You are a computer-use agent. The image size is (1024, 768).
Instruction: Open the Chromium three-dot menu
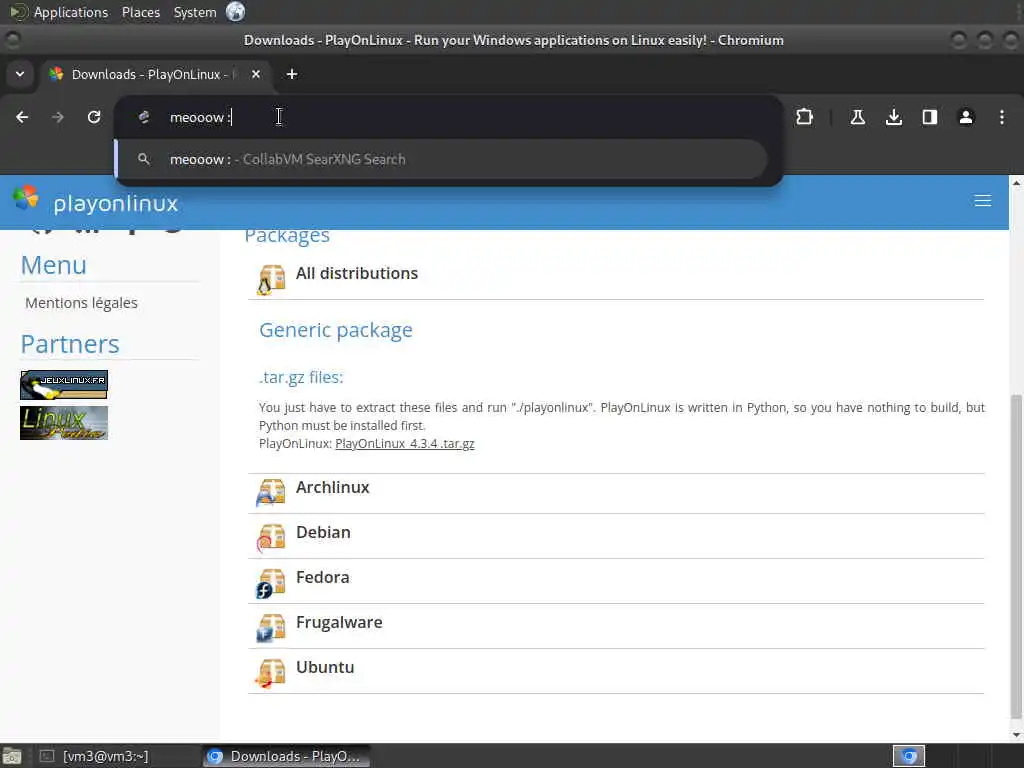pos(1002,117)
